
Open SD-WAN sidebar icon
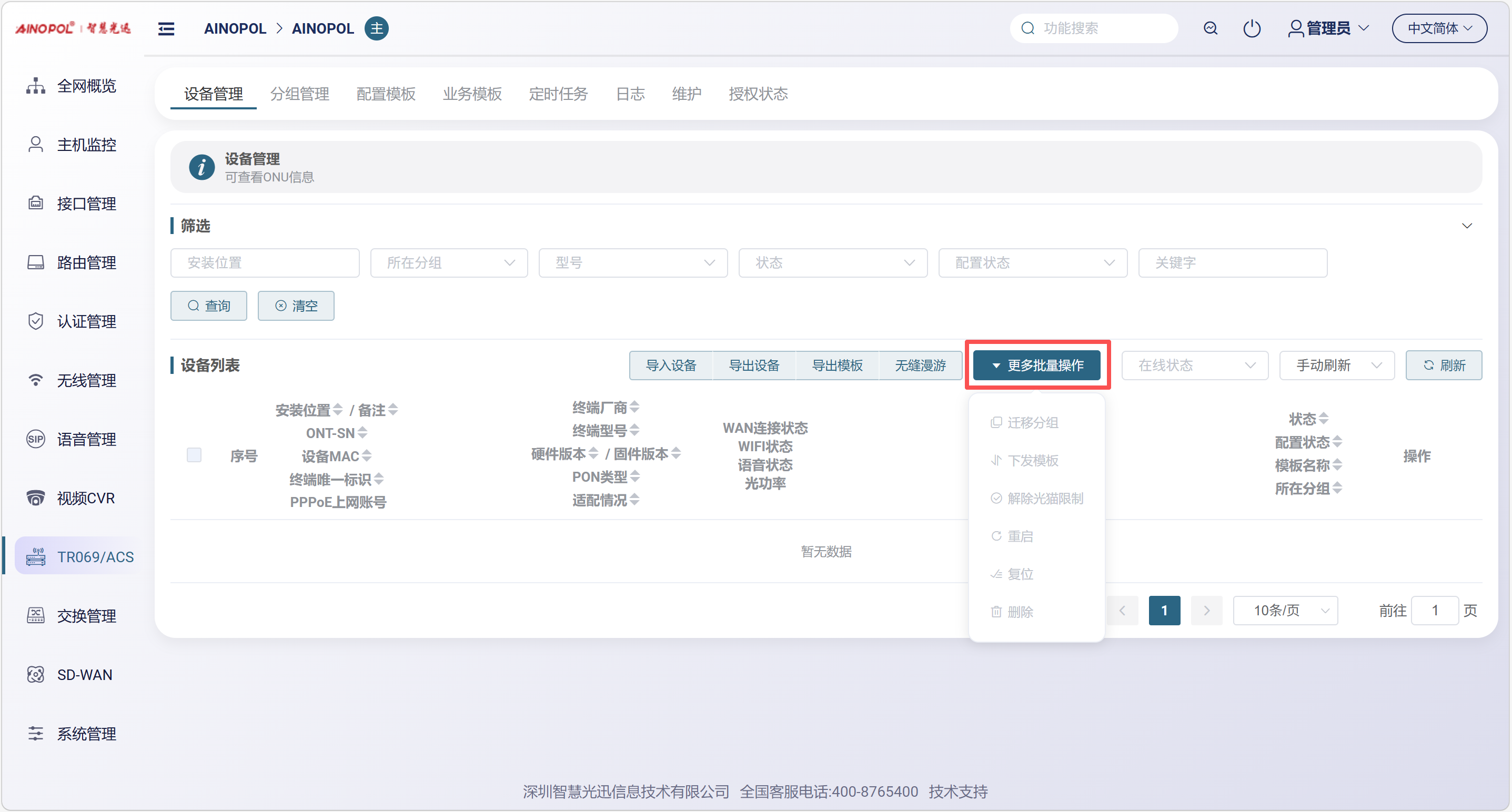35,675
